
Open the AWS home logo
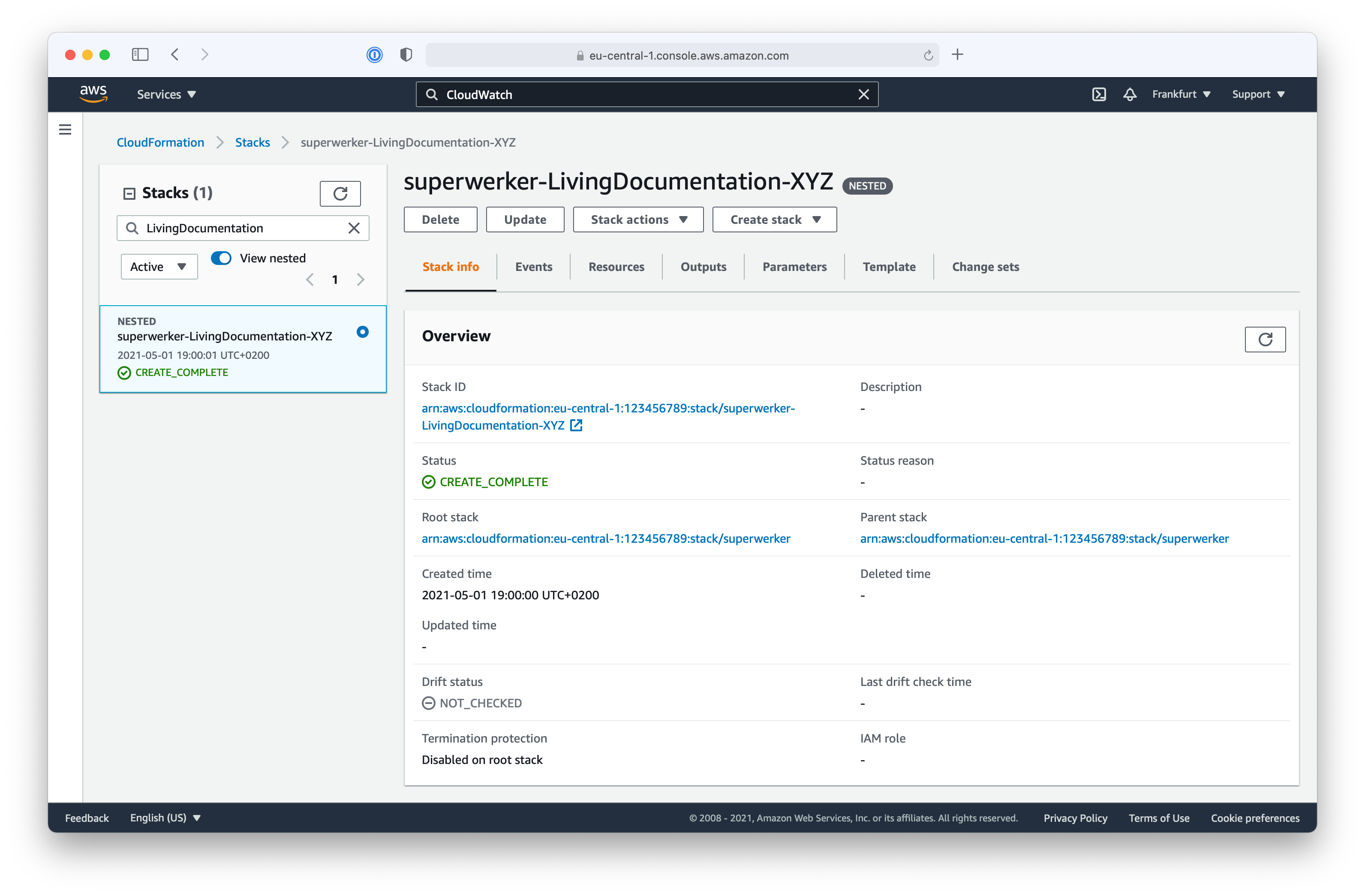93,94
